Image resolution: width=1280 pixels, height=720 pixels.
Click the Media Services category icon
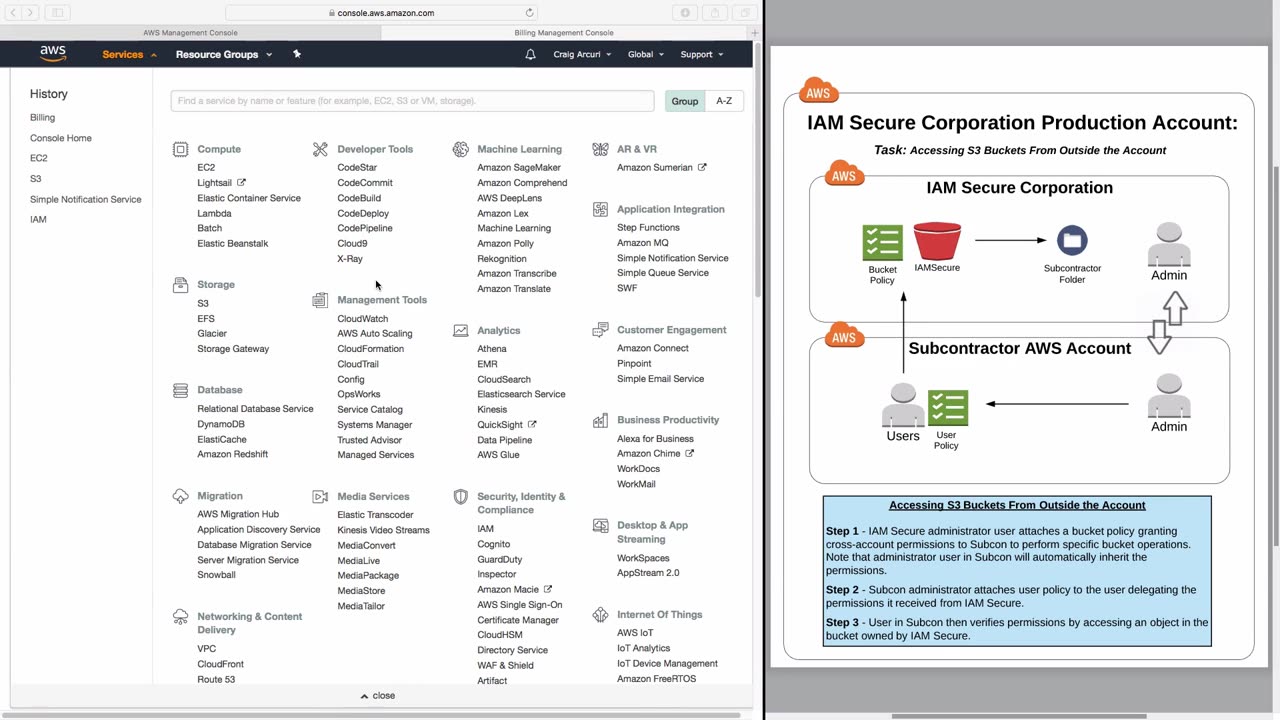coord(320,496)
